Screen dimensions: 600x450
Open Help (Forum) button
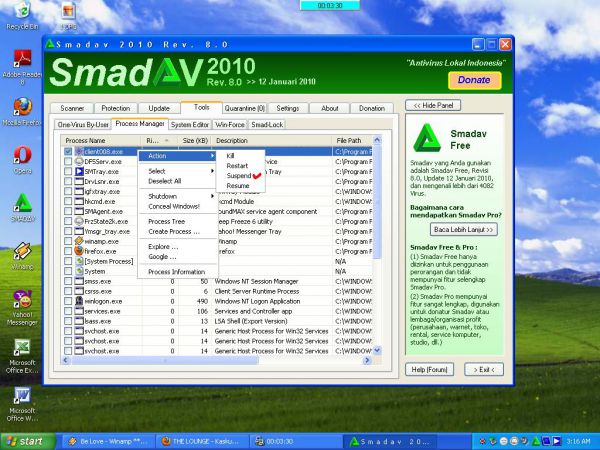pos(429,370)
